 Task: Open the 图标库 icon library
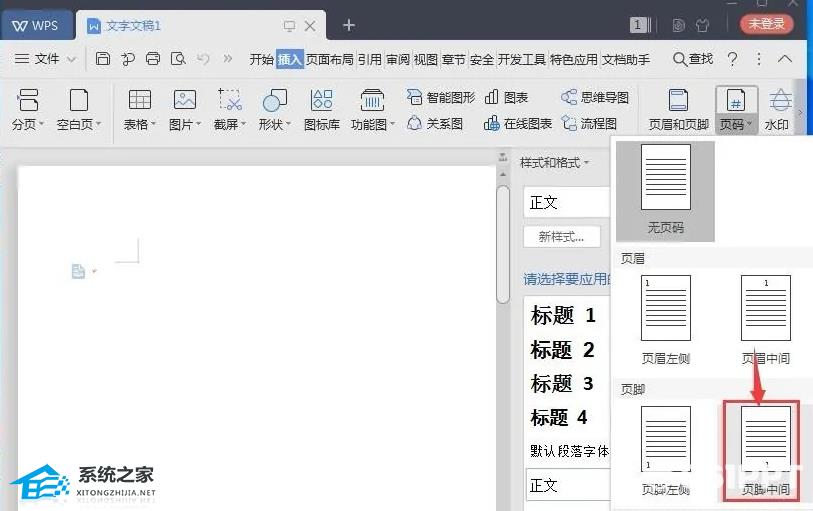pos(321,110)
